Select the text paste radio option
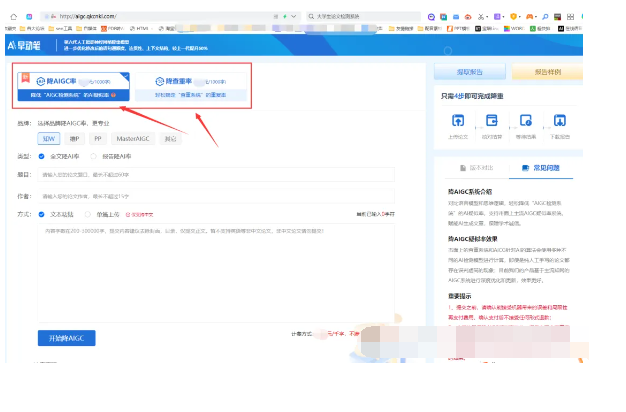The height and width of the screenshot is (412, 626). (42, 214)
